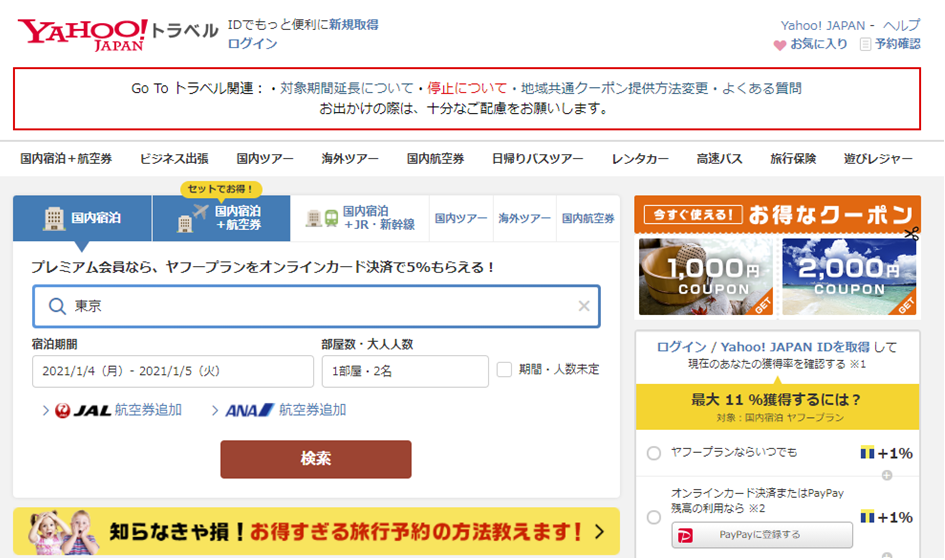Clear the 東京 search text with X
945x560 pixels.
pyautogui.click(x=584, y=306)
